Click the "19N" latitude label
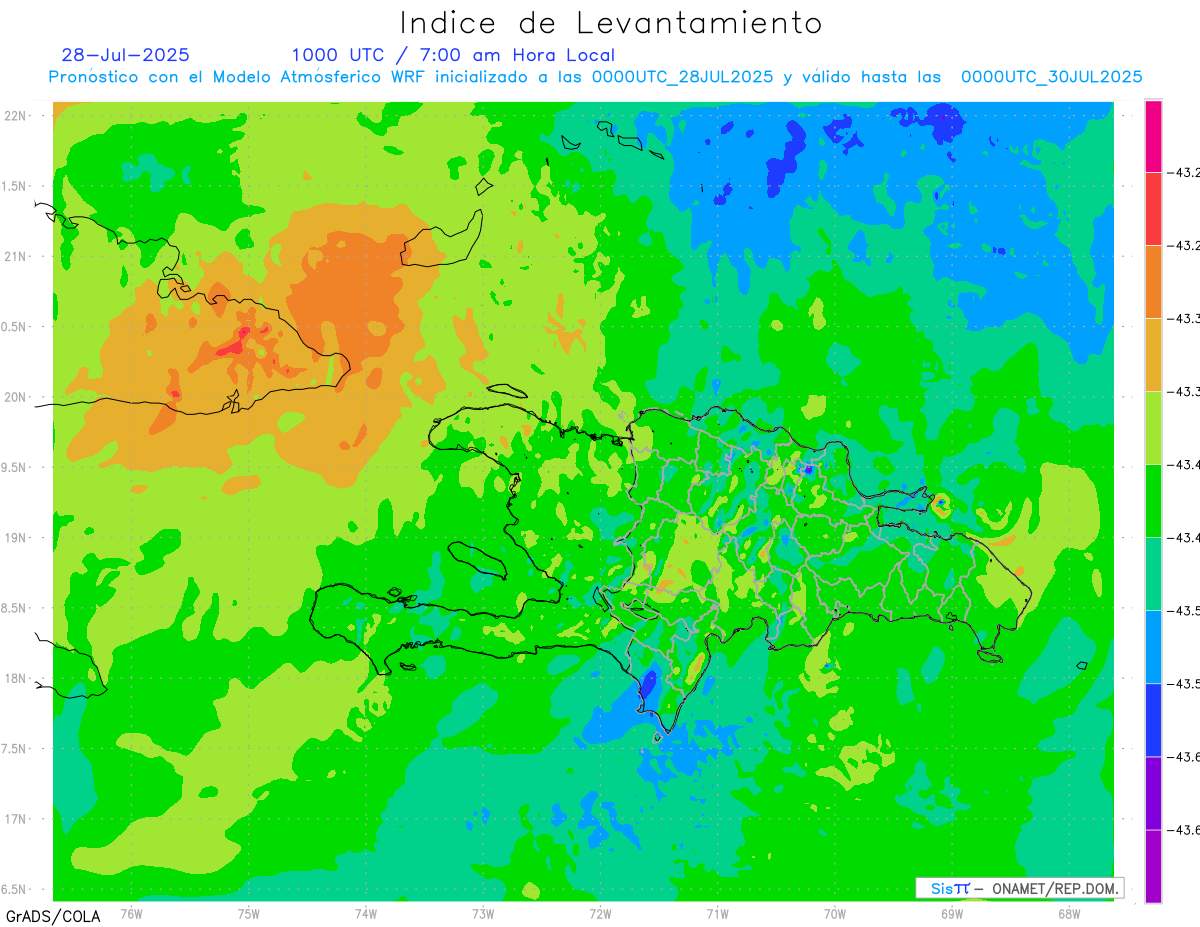The width and height of the screenshot is (1200, 927). tap(14, 538)
